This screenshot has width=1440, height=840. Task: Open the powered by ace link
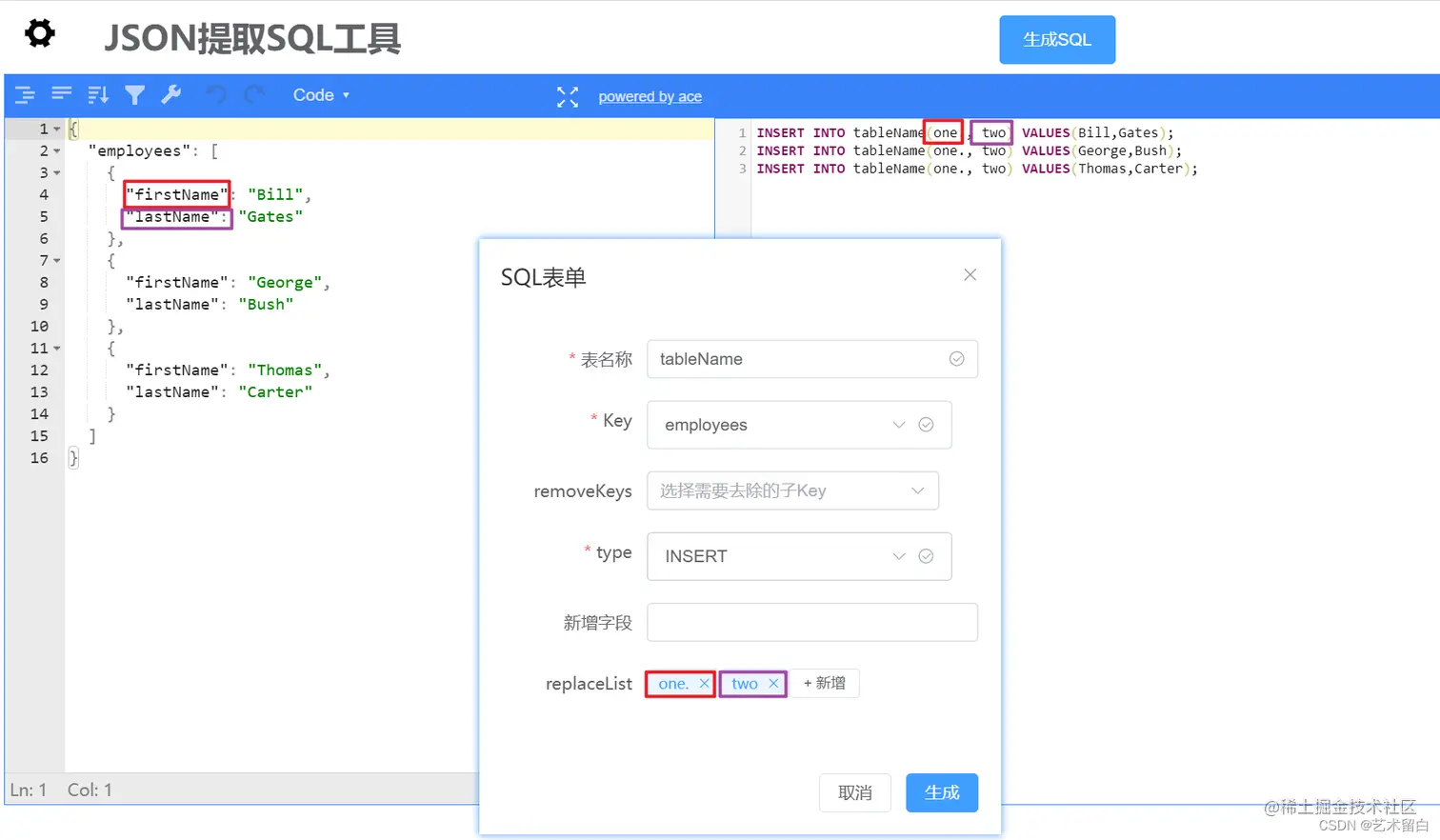coord(650,96)
